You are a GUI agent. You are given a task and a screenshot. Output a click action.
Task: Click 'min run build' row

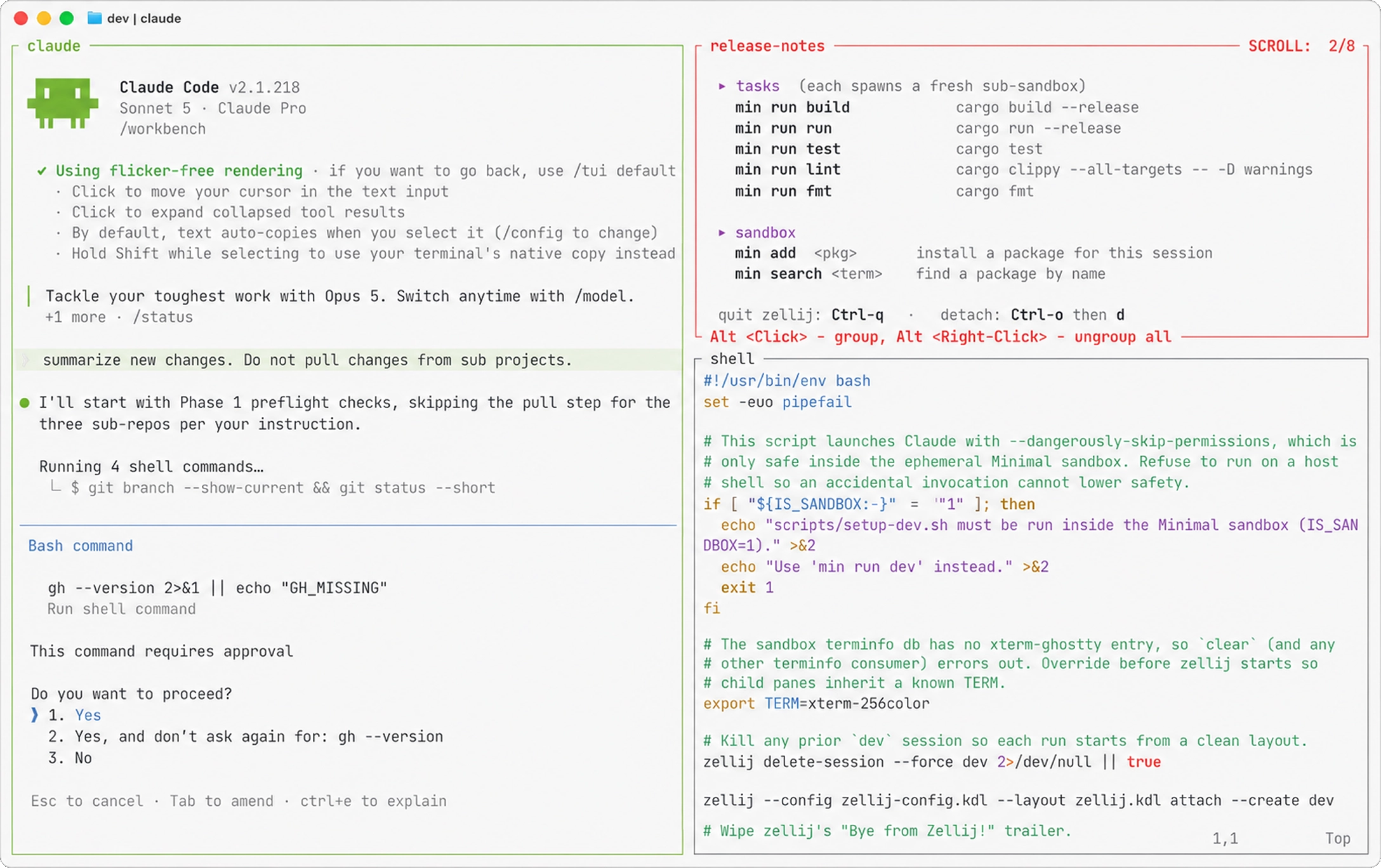click(x=937, y=107)
